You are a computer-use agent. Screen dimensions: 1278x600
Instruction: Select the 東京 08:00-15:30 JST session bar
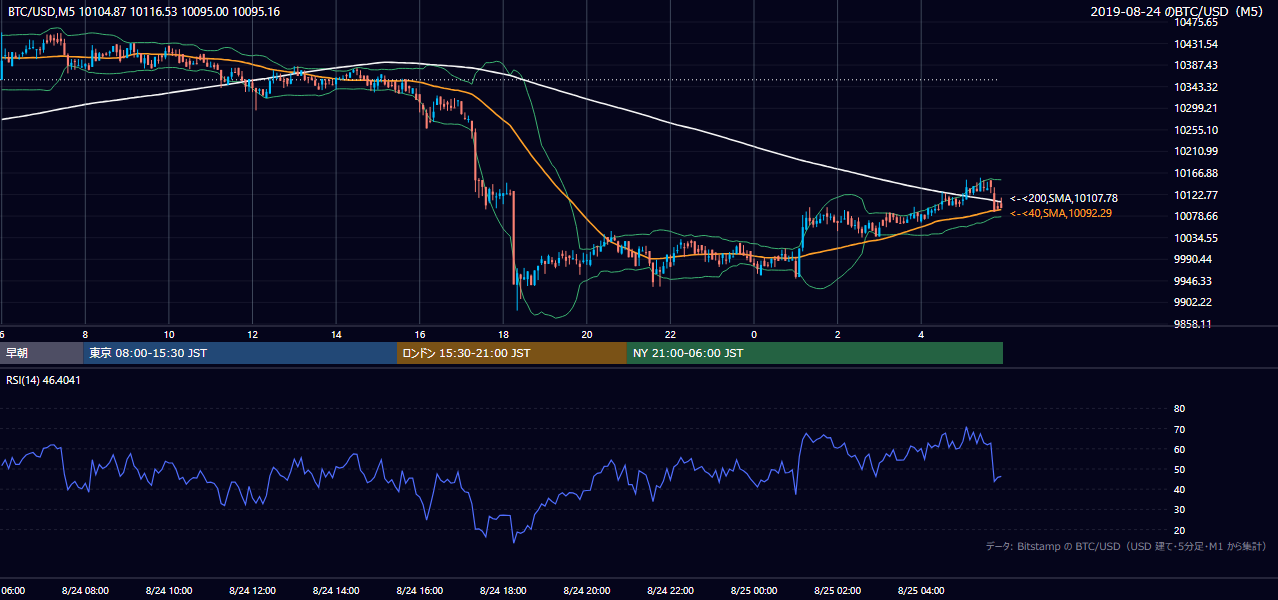tap(241, 353)
